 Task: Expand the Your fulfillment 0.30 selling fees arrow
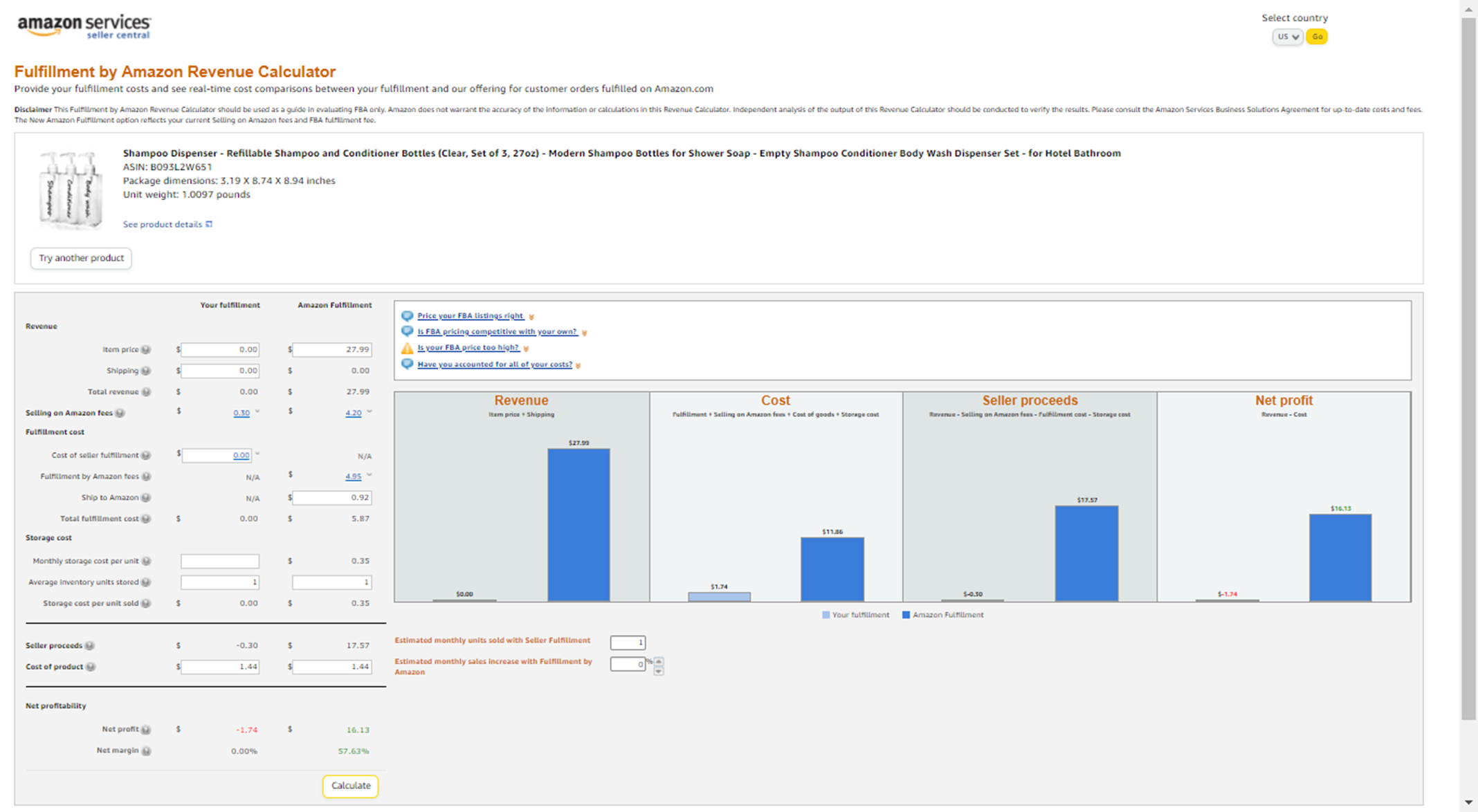tap(257, 412)
